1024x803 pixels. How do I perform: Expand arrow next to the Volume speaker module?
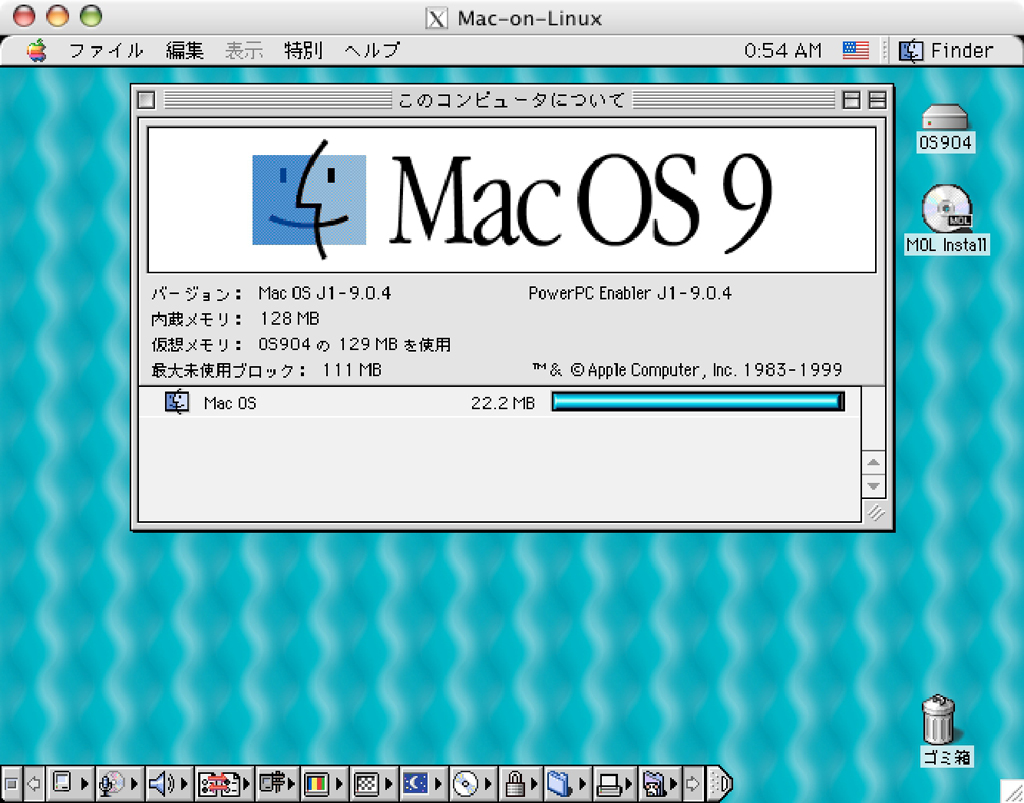click(184, 783)
